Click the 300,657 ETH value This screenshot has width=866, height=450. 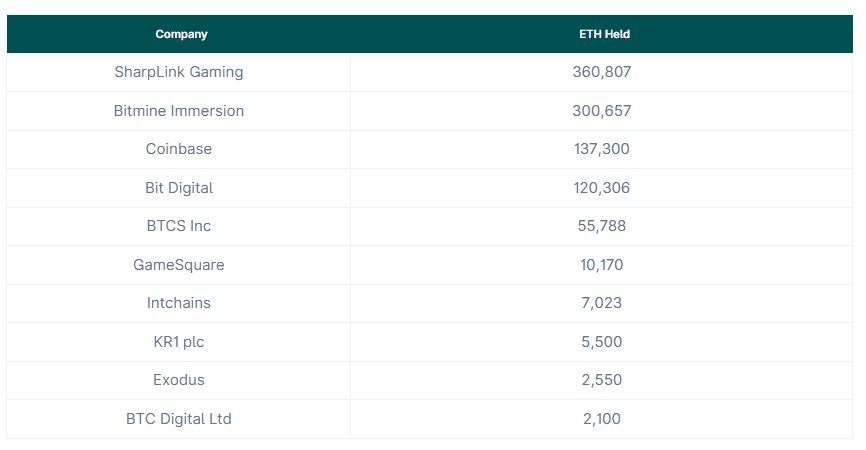[602, 111]
